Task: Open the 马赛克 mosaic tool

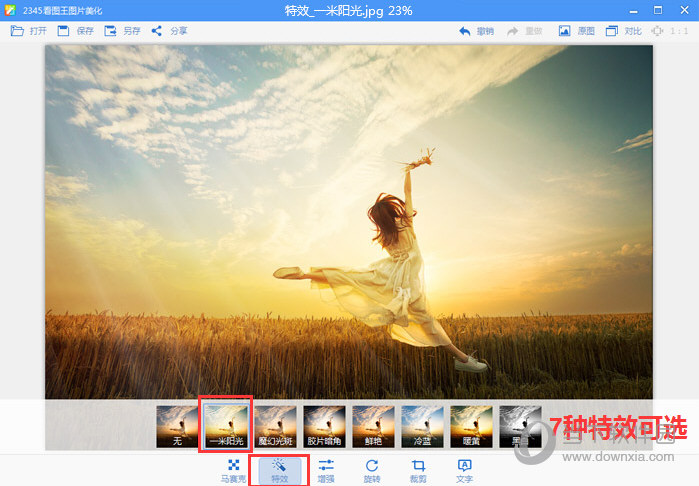Action: click(x=233, y=470)
